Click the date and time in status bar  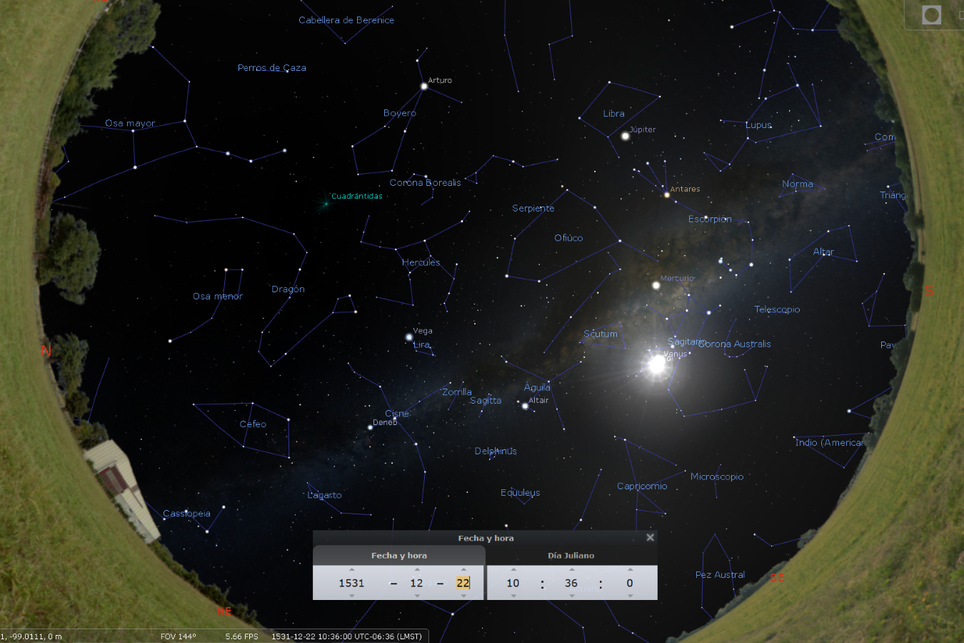348,636
